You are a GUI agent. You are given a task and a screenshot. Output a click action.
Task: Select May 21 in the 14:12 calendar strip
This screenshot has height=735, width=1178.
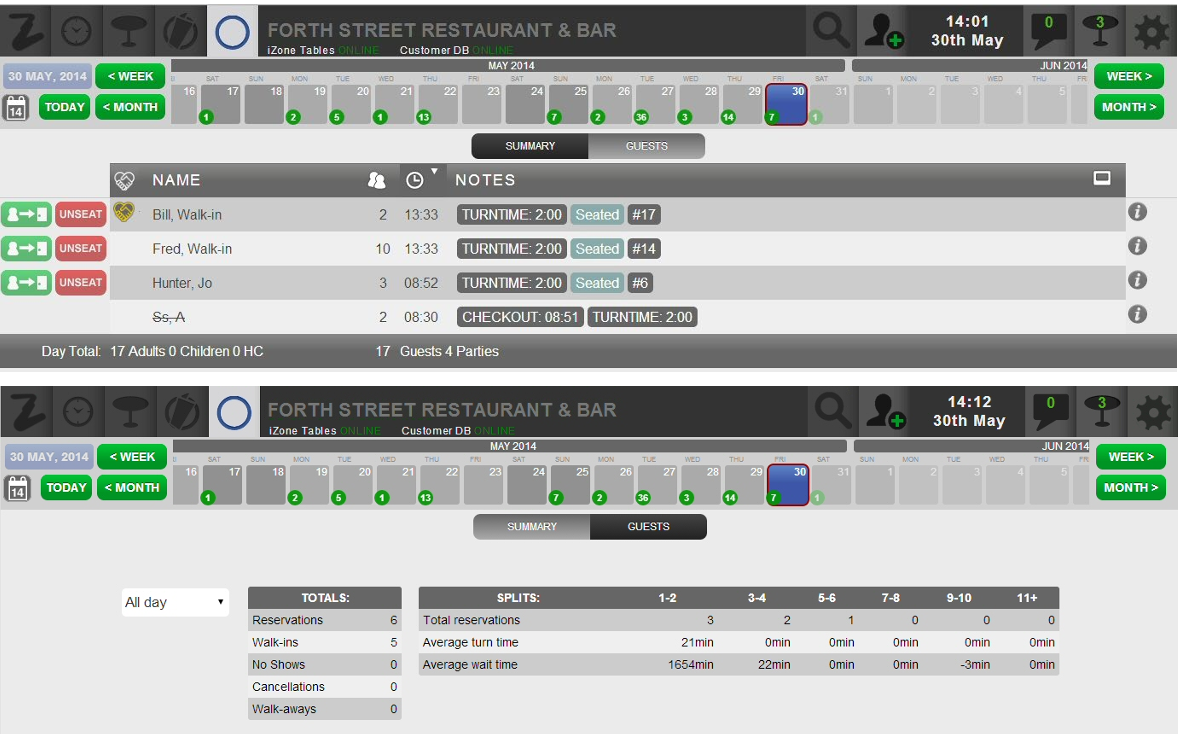click(x=397, y=484)
